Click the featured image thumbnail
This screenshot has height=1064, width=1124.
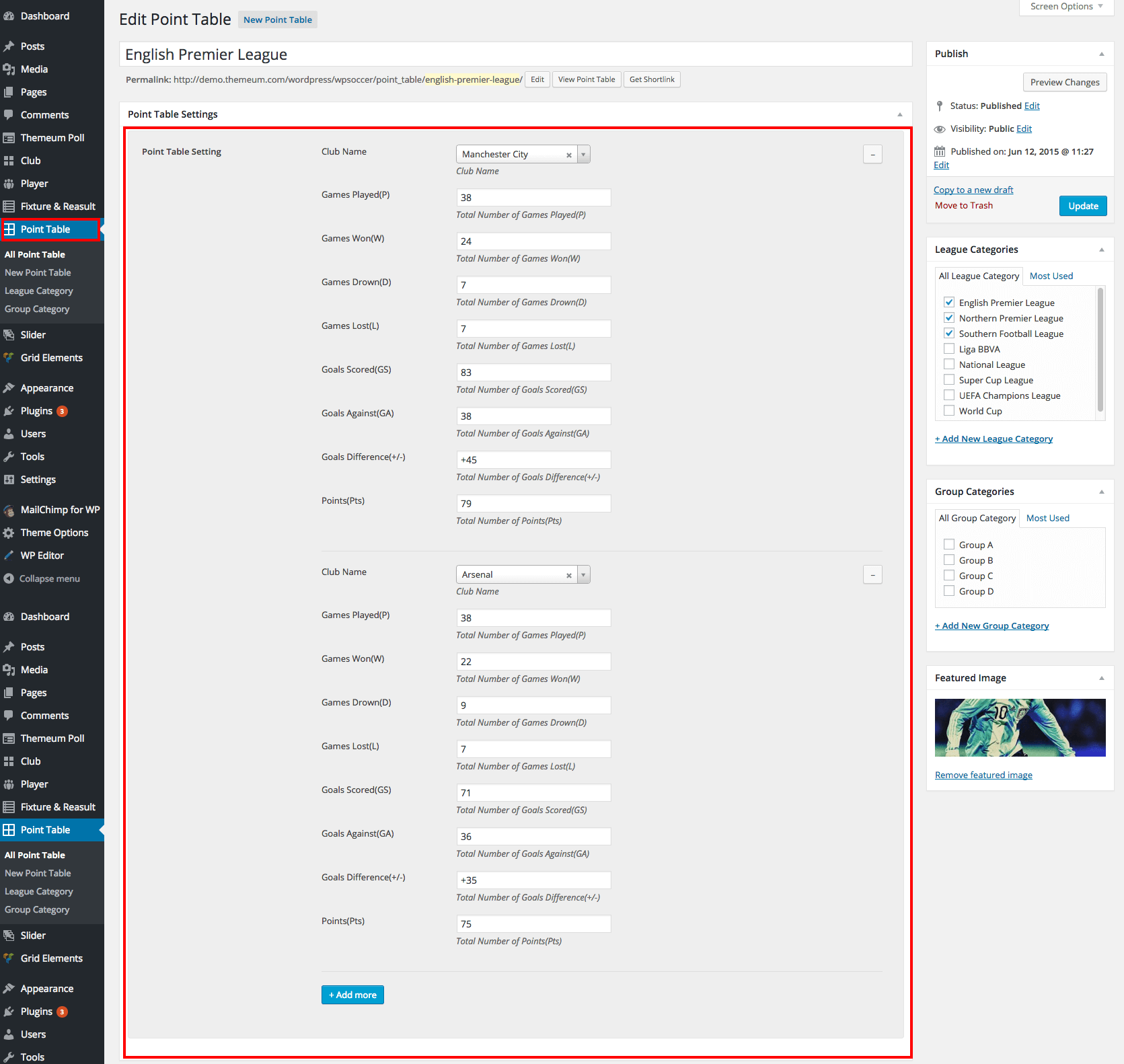pyautogui.click(x=1020, y=728)
